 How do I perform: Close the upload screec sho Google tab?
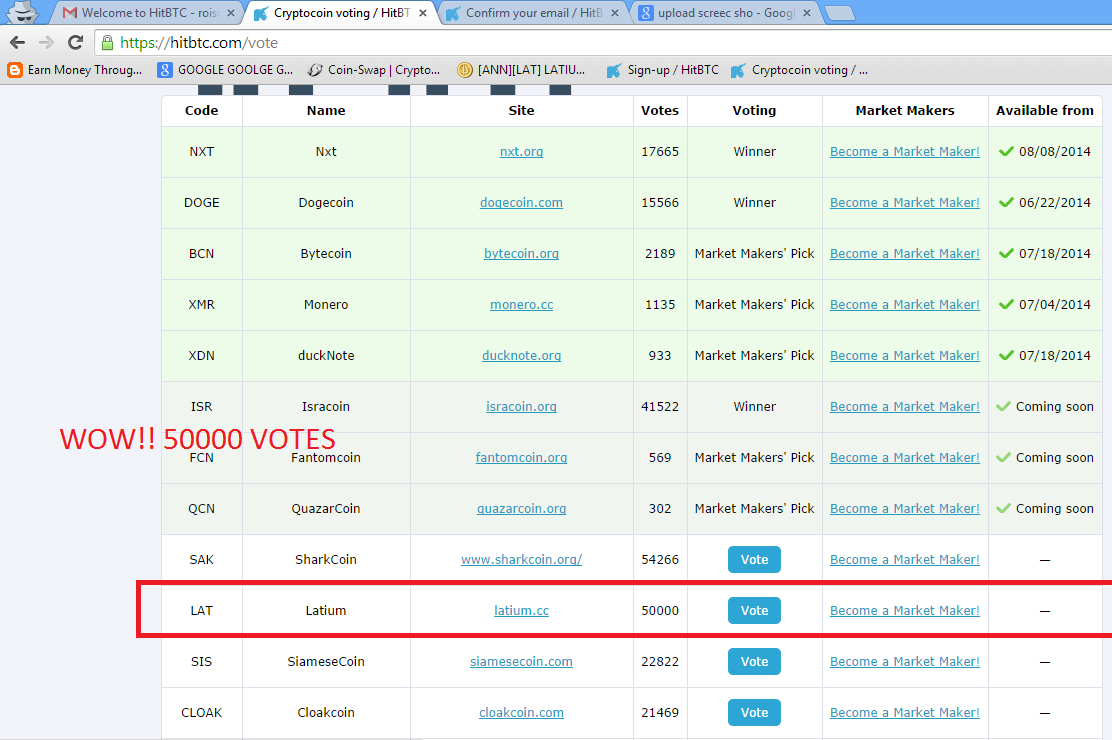807,13
